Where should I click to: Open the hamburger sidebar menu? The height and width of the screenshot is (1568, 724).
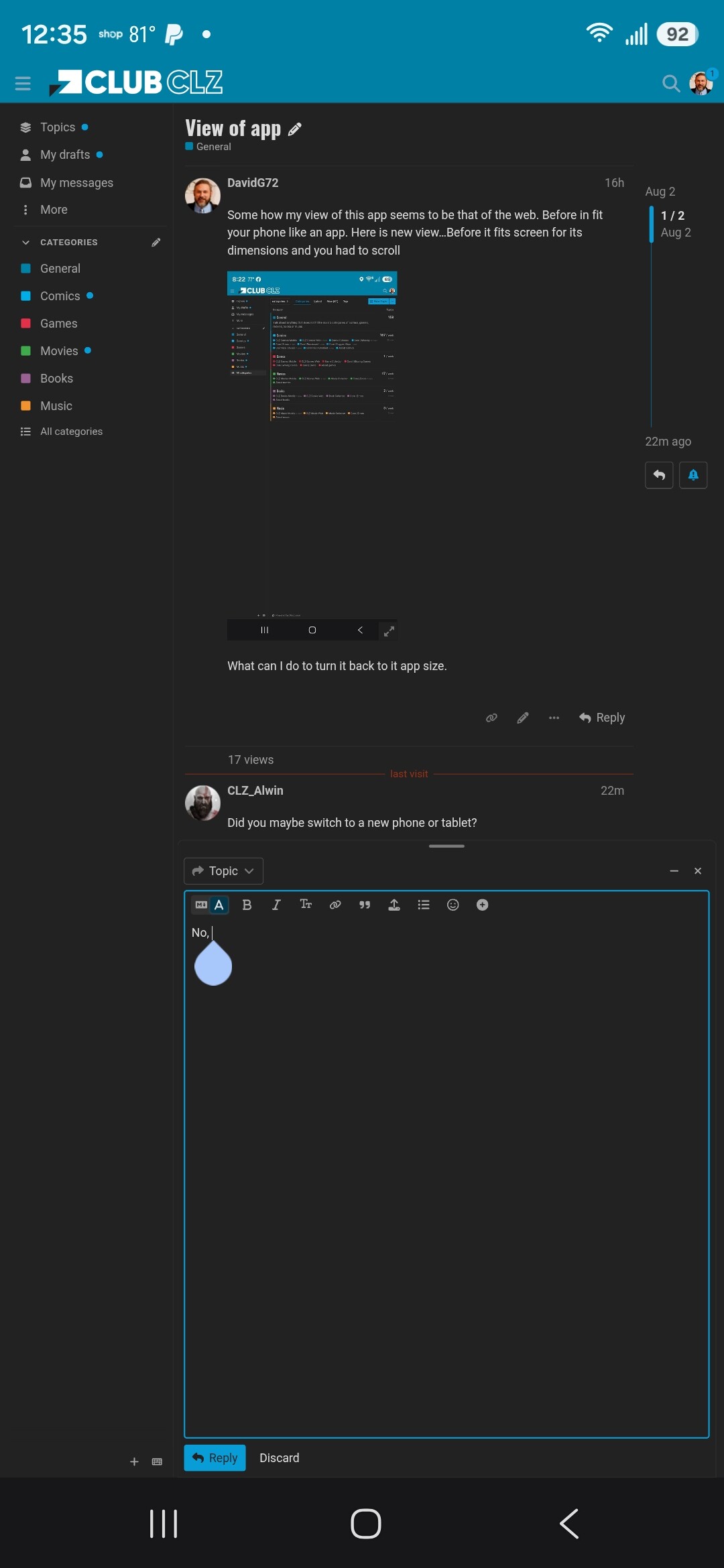23,83
